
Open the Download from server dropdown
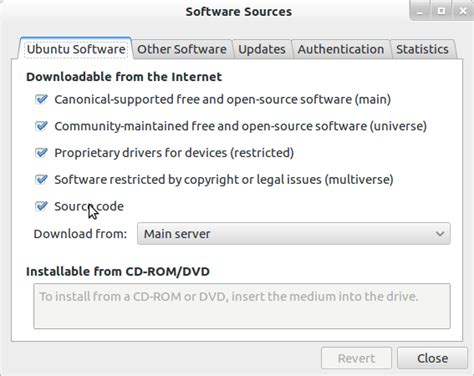(x=294, y=234)
